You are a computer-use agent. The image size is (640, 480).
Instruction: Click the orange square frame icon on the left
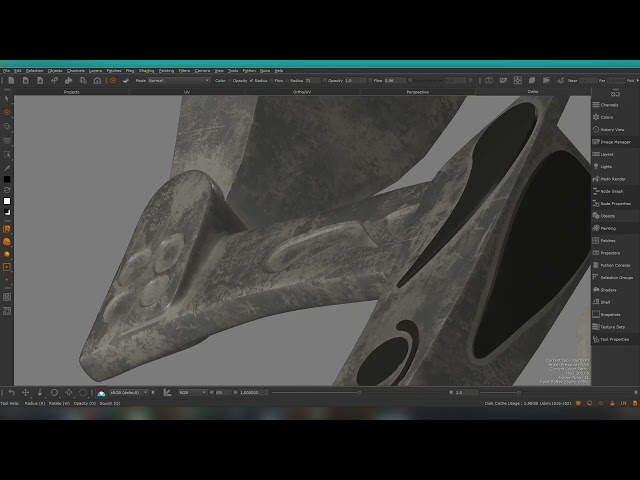coord(7,267)
